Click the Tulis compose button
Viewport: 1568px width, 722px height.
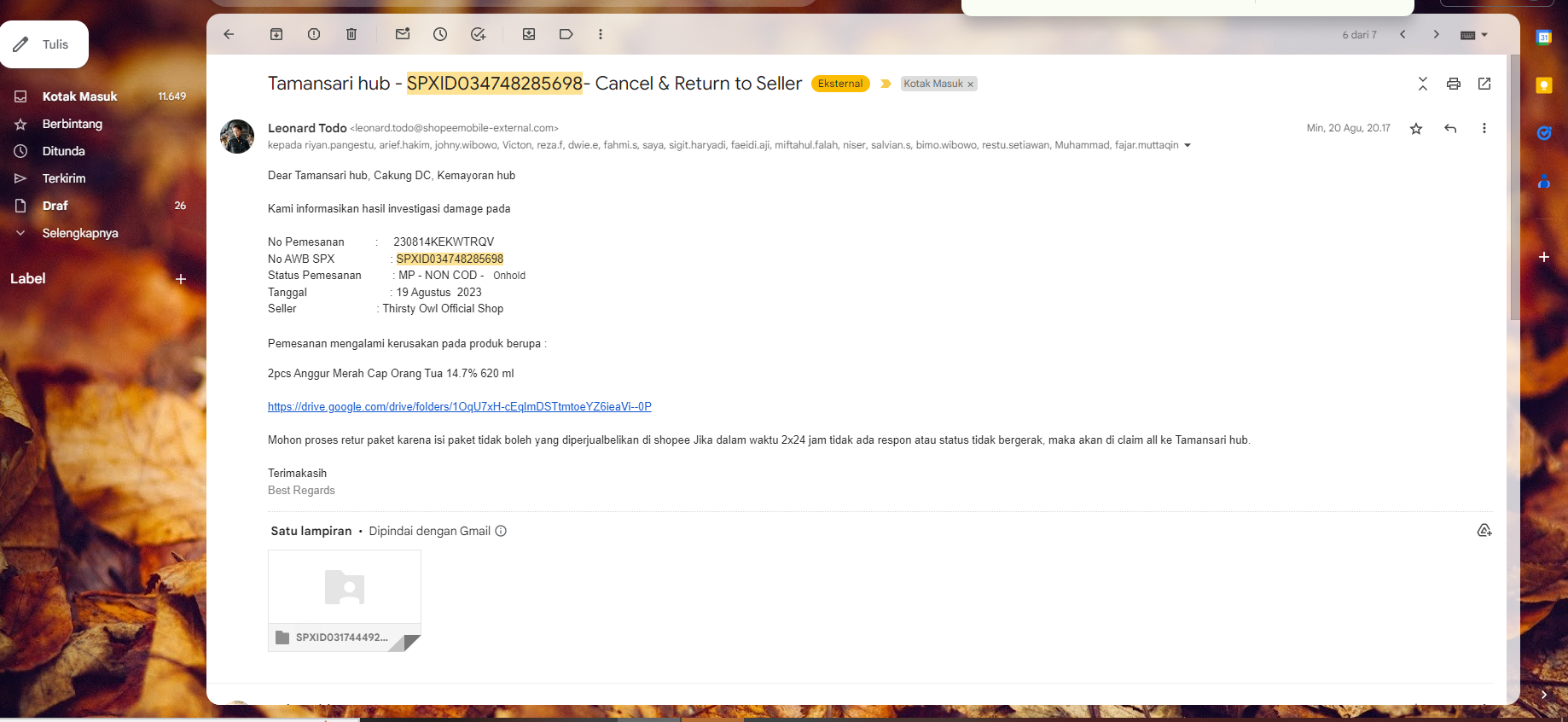pyautogui.click(x=44, y=44)
